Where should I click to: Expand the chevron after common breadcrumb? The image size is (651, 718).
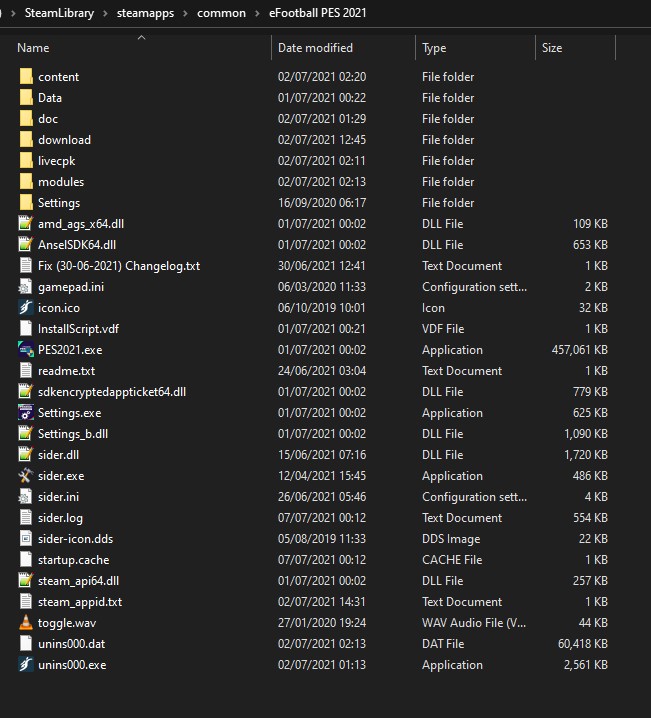click(x=257, y=13)
